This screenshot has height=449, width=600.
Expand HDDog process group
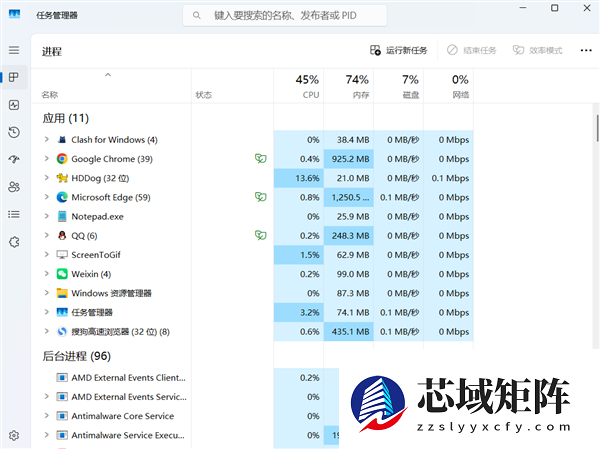pos(47,178)
